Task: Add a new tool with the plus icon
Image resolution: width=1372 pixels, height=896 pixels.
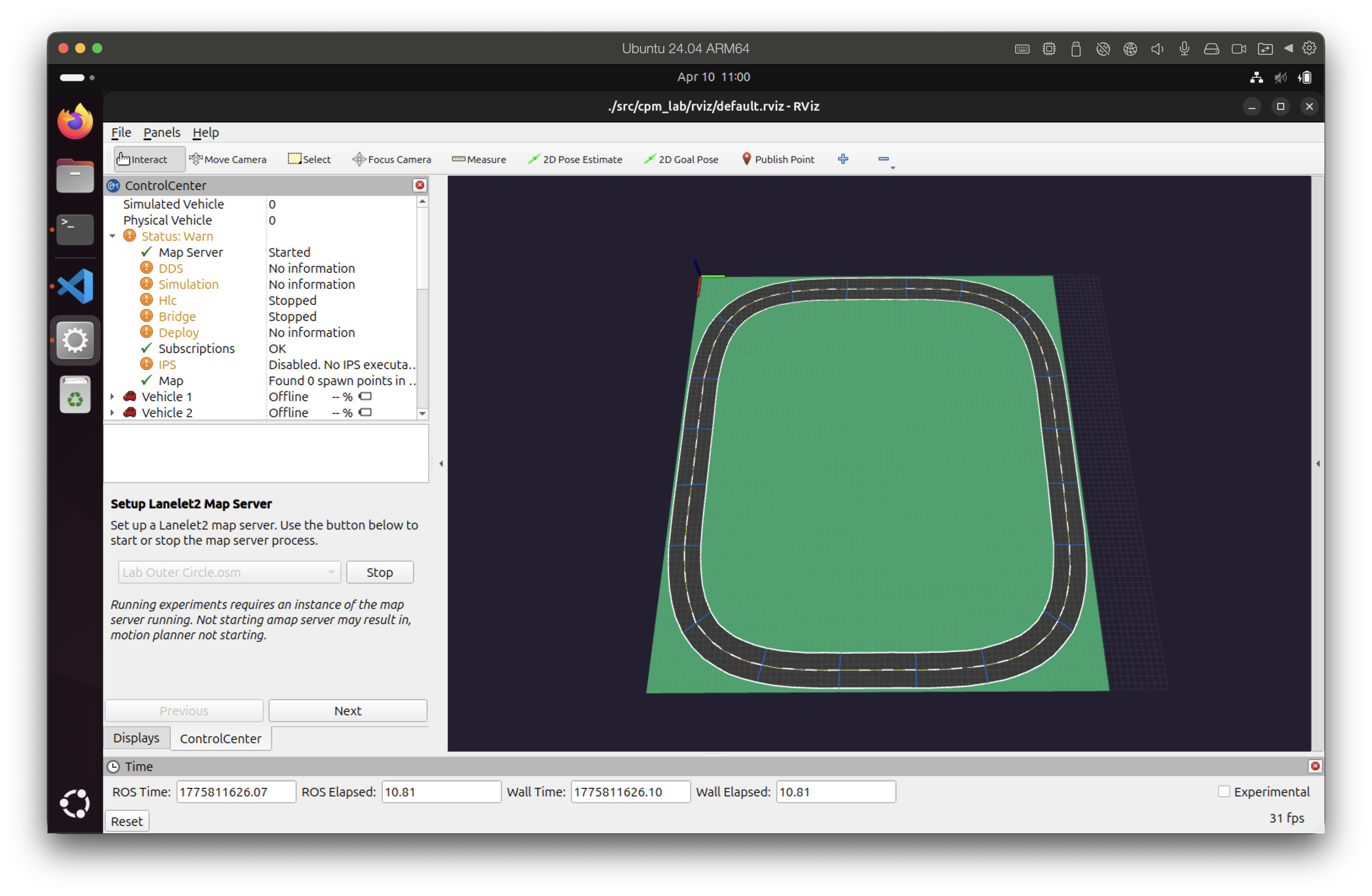Action: tap(843, 159)
